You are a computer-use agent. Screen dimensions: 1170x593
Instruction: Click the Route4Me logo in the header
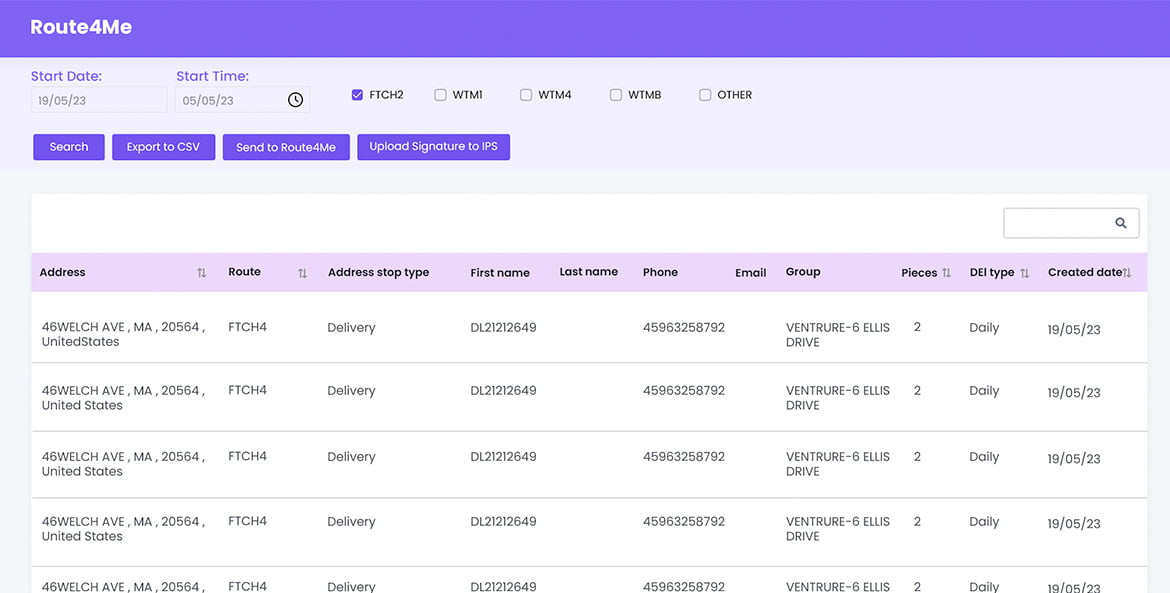(x=81, y=27)
